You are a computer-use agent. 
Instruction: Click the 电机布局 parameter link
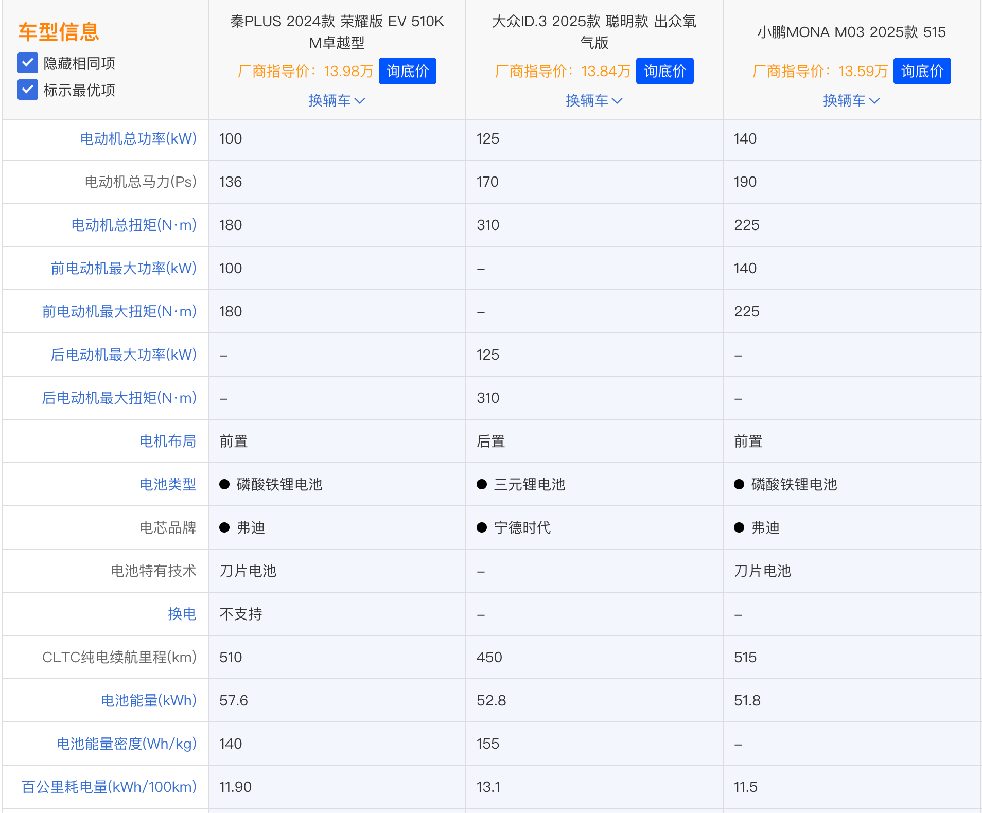168,441
